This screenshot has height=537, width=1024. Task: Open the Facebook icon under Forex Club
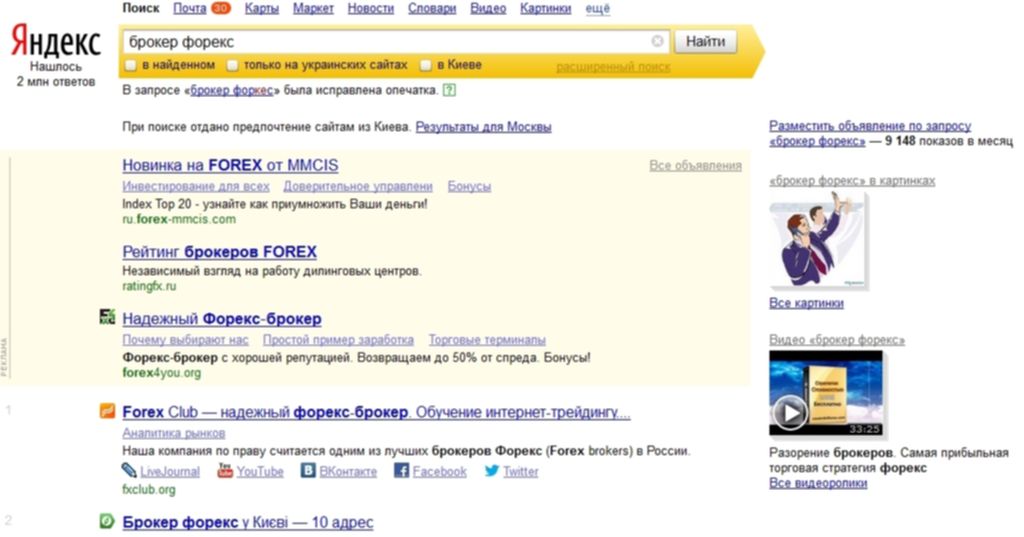pyautogui.click(x=402, y=470)
